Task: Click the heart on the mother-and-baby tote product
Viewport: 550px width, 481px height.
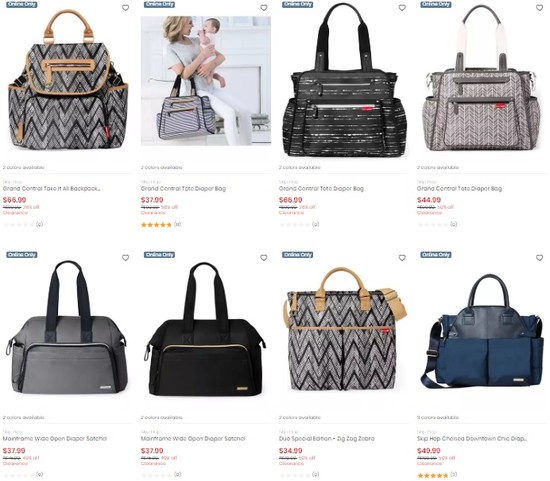Action: (x=263, y=8)
